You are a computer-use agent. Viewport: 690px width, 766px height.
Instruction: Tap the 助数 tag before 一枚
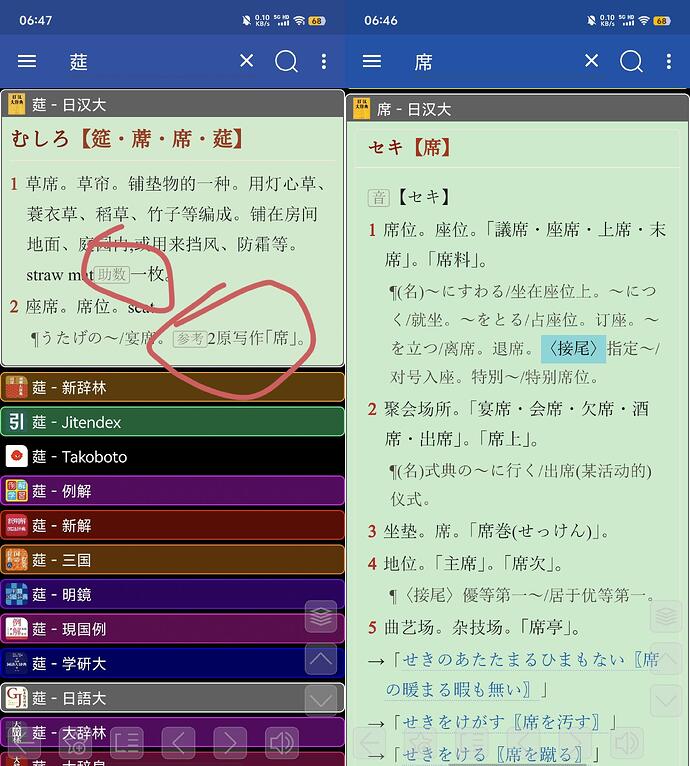112,274
